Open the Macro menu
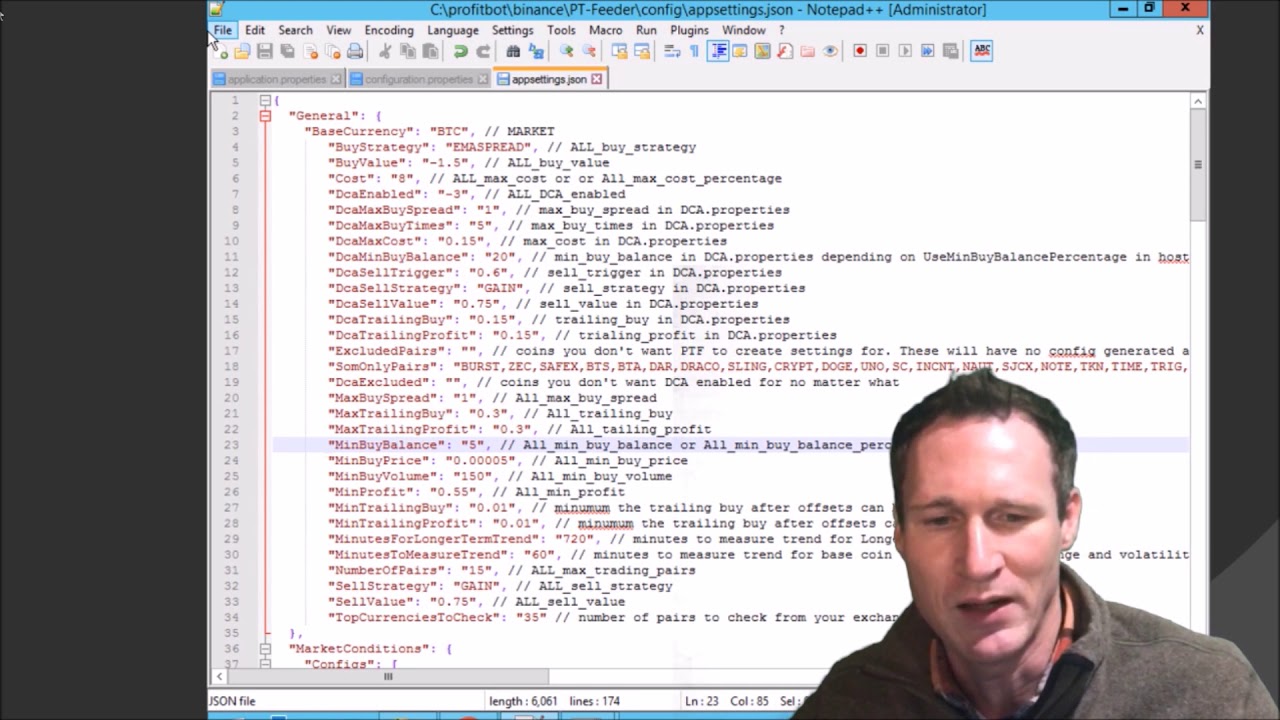This screenshot has width=1280, height=720. (605, 30)
